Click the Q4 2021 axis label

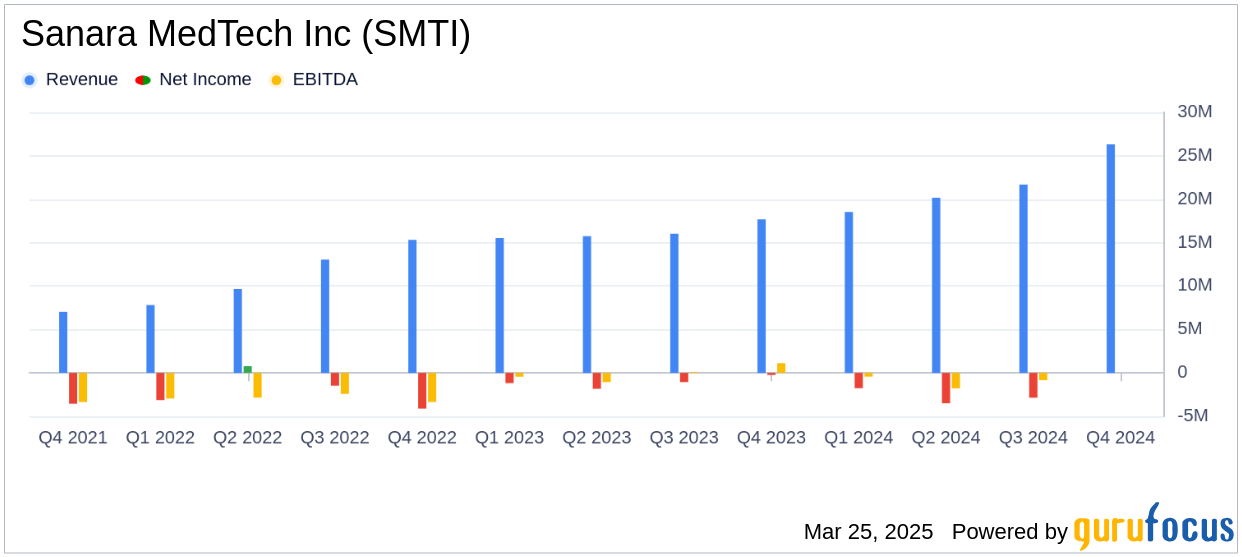(x=73, y=438)
